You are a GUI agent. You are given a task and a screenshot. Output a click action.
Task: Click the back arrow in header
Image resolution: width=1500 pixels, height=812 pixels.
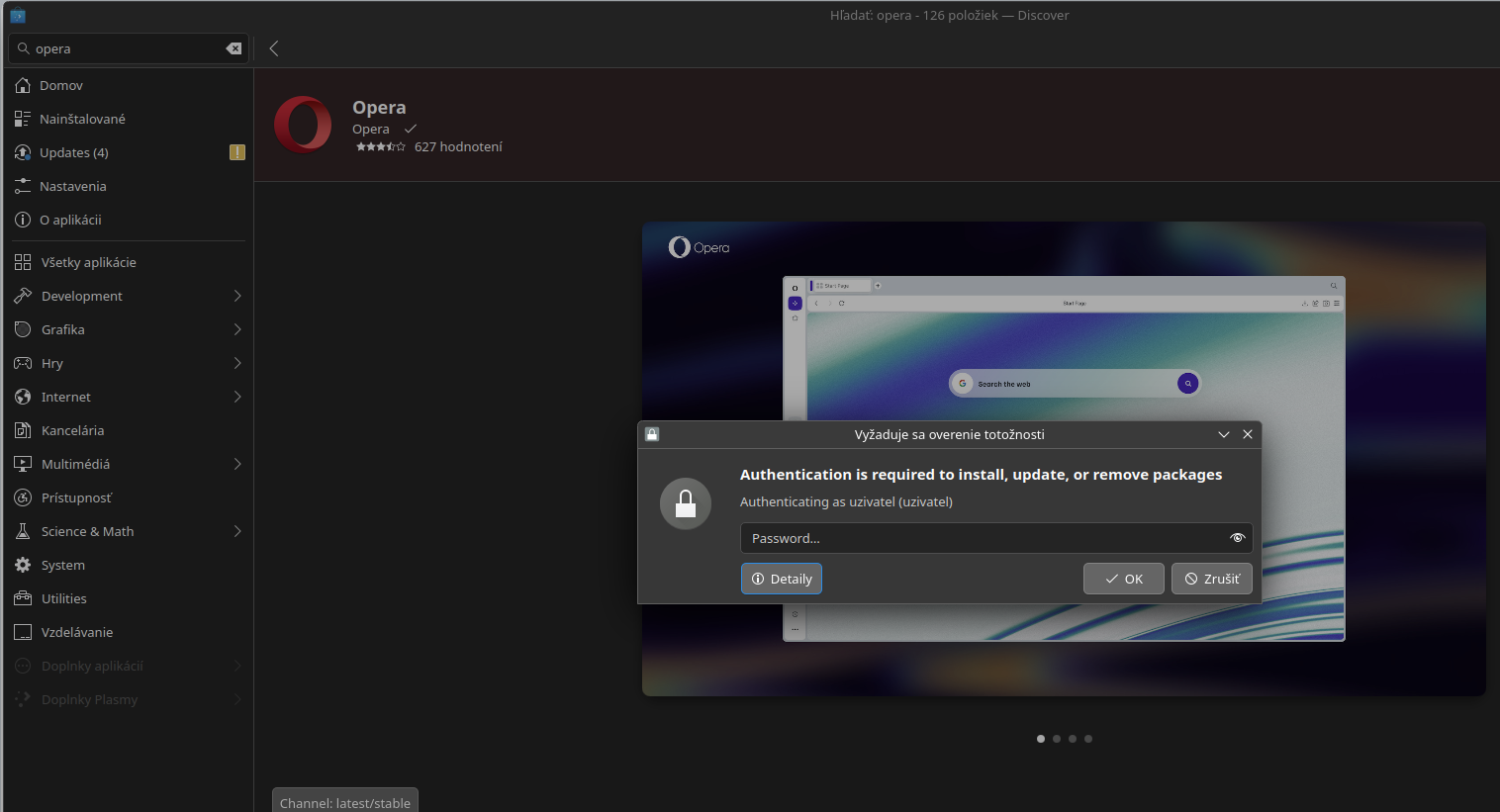[x=274, y=48]
